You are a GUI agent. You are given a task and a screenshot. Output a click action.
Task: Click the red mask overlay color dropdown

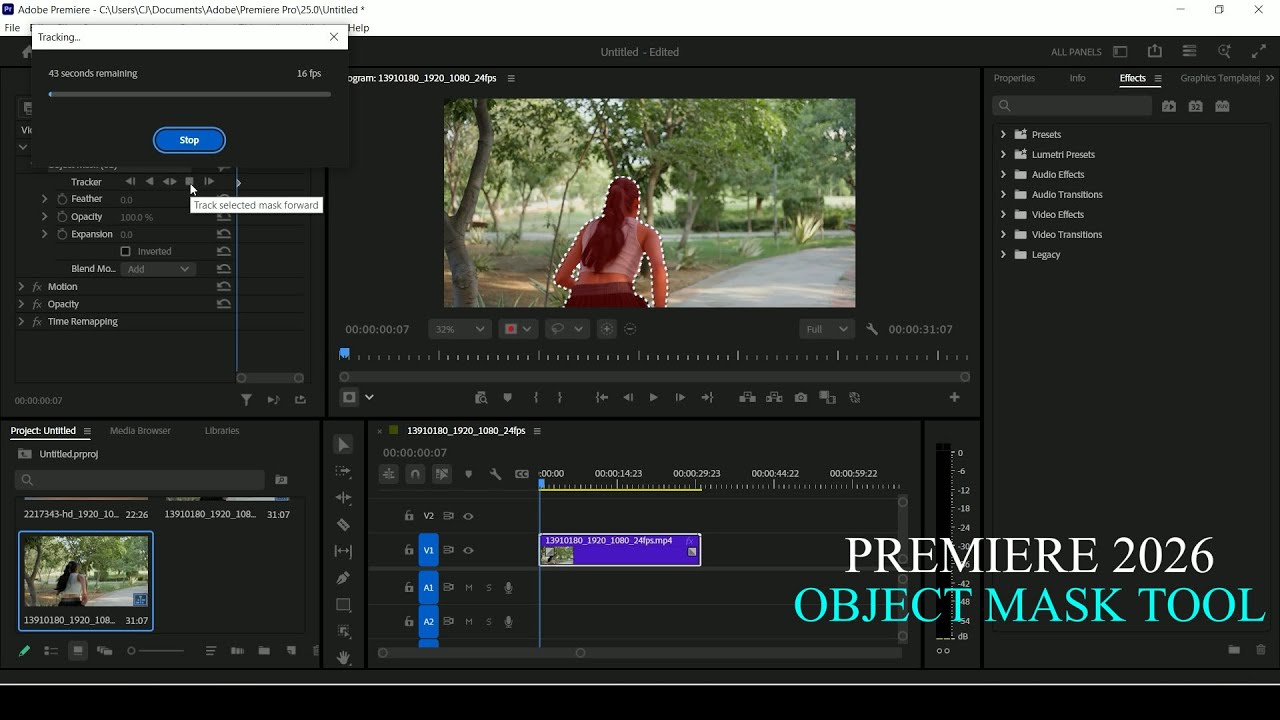tap(518, 329)
